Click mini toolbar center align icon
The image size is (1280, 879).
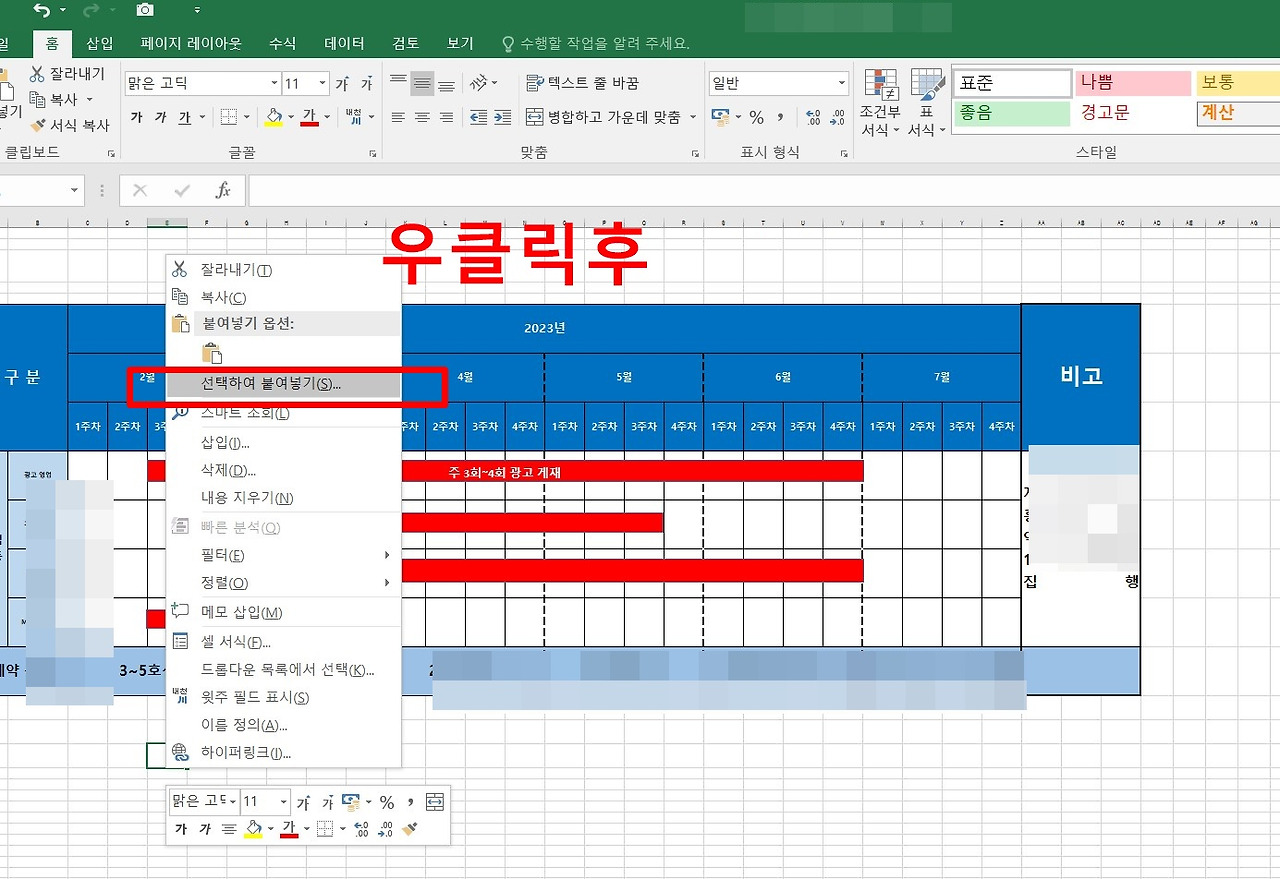click(228, 829)
